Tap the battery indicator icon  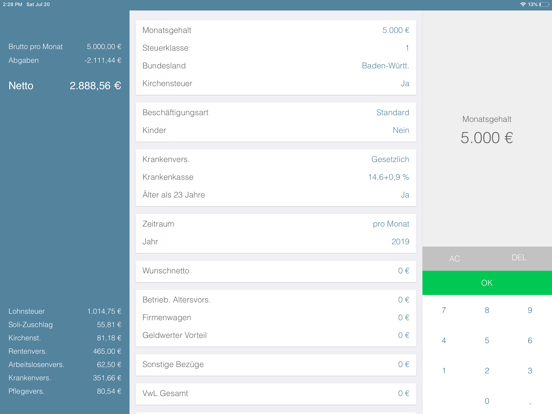(x=544, y=4)
